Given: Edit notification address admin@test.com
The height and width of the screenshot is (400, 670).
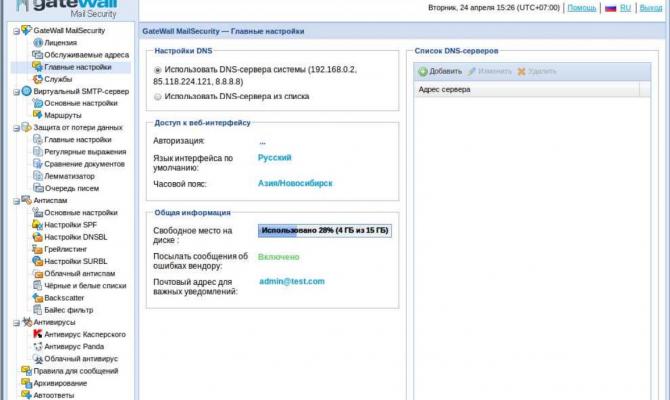Looking at the screenshot, I should 292,281.
